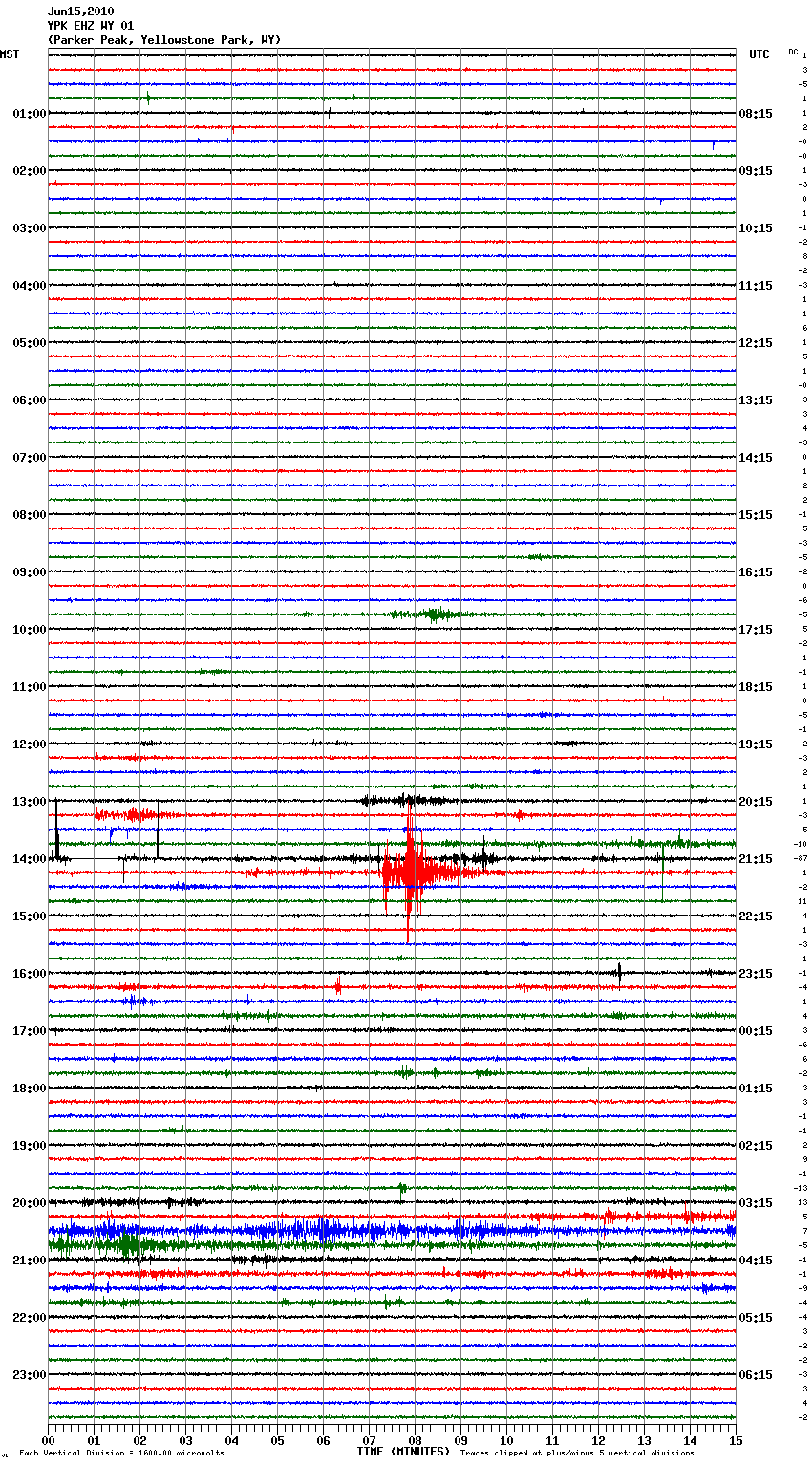Image resolution: width=812 pixels, height=1466 pixels.
Task: Click the TIME (MINUTES) axis title
Action: (x=403, y=1452)
